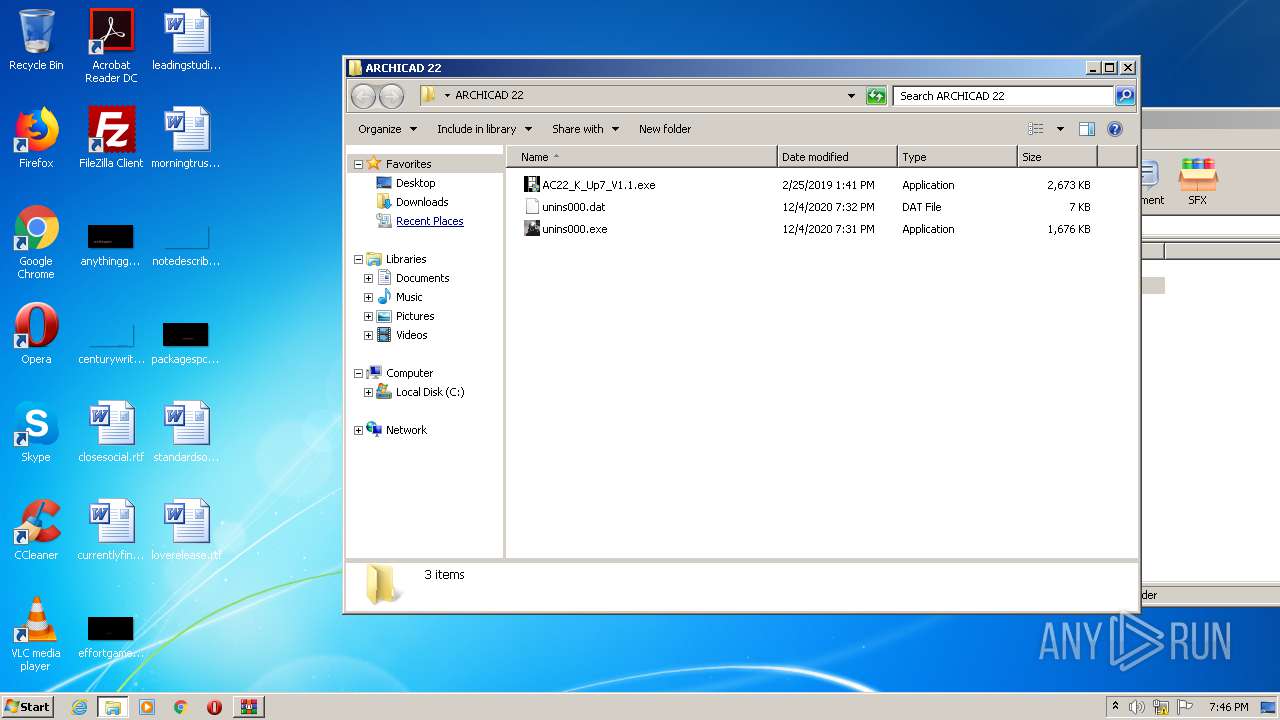
Task: Sort by Size column header
Action: click(x=1057, y=157)
